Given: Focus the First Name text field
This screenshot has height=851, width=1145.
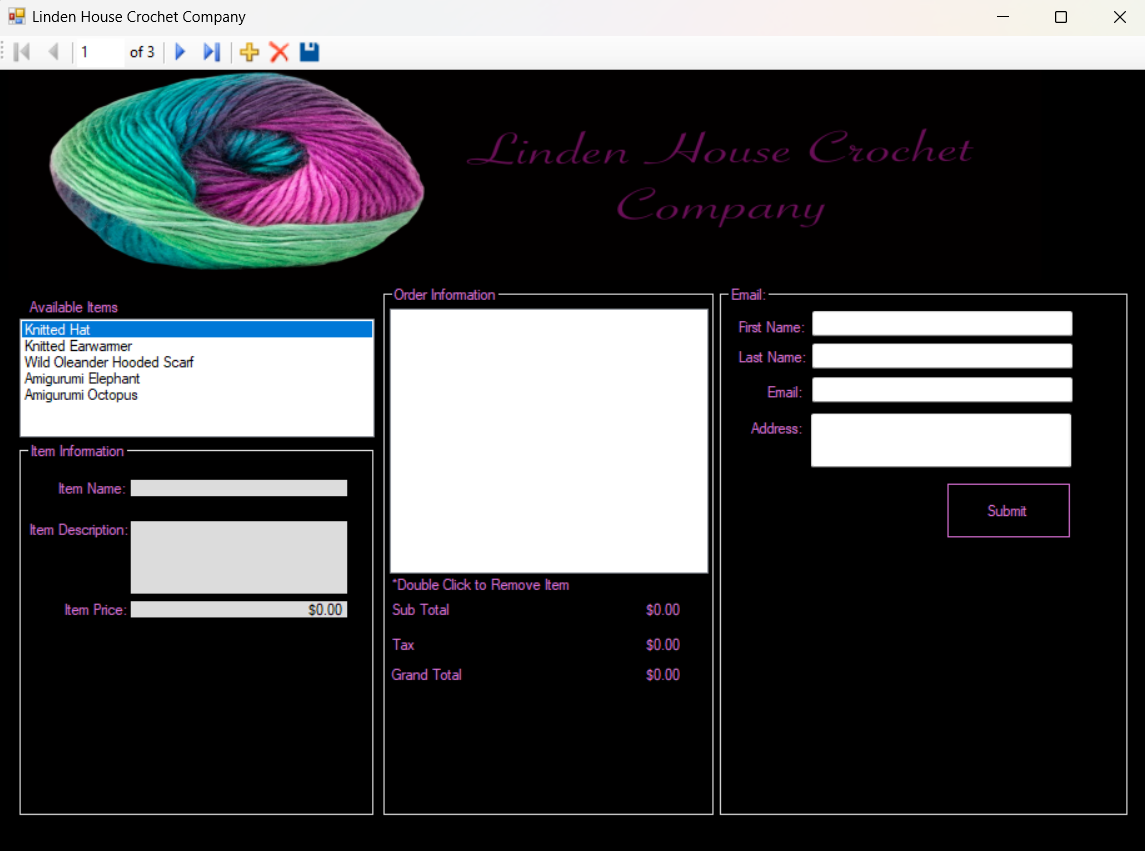Looking at the screenshot, I should click(941, 324).
